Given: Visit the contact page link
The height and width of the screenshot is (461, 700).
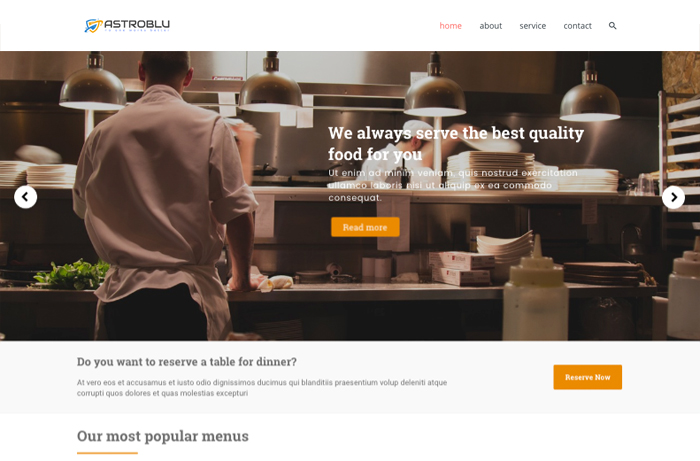Looking at the screenshot, I should [577, 26].
